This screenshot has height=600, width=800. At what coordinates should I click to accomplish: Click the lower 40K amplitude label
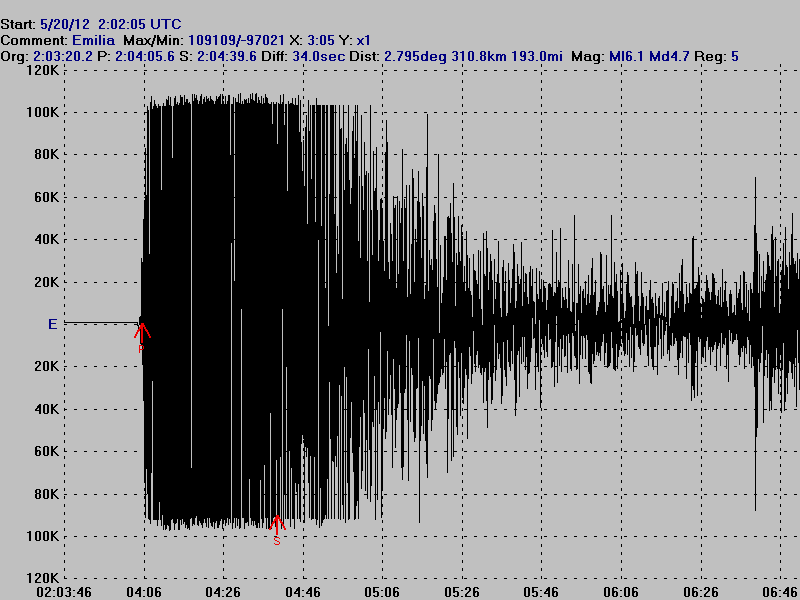(x=46, y=409)
